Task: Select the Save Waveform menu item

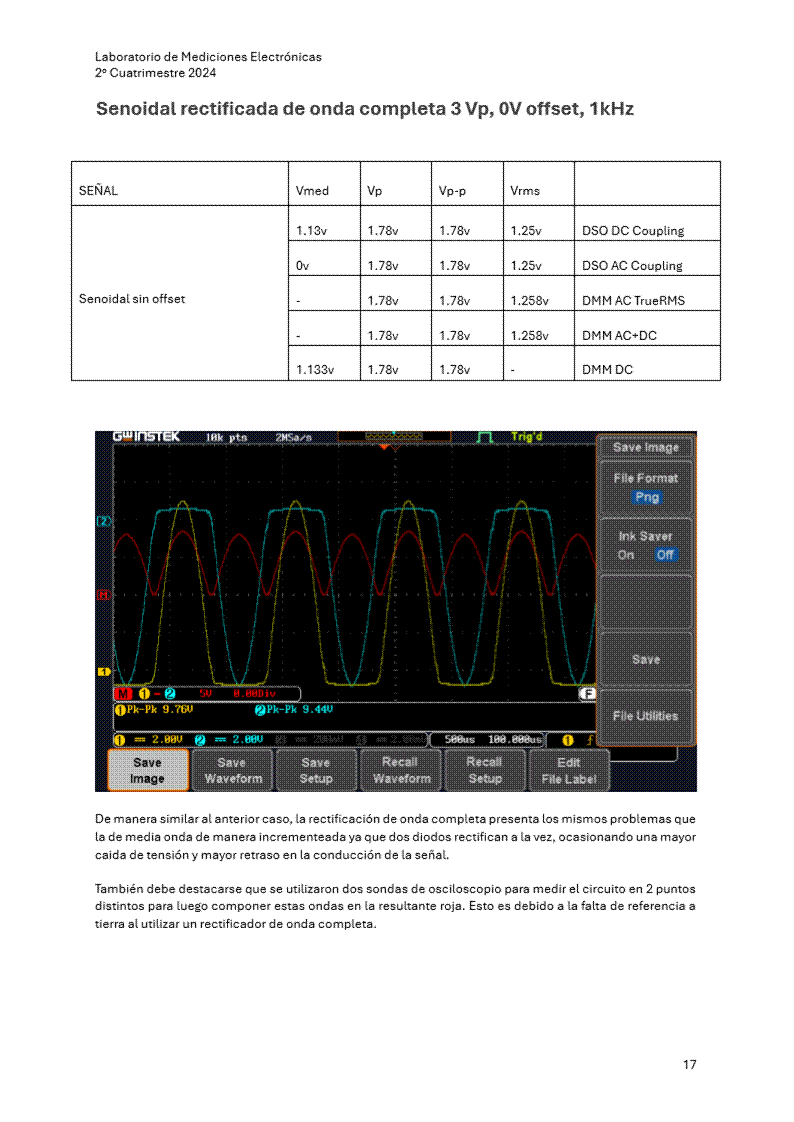Action: coord(233,770)
